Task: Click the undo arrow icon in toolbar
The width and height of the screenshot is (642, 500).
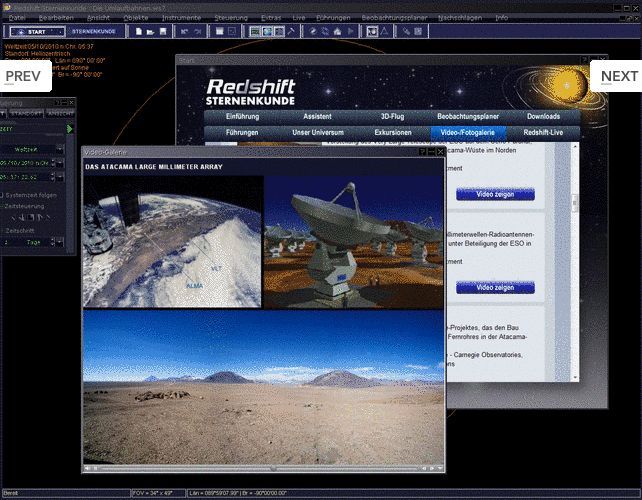Action: tap(185, 32)
